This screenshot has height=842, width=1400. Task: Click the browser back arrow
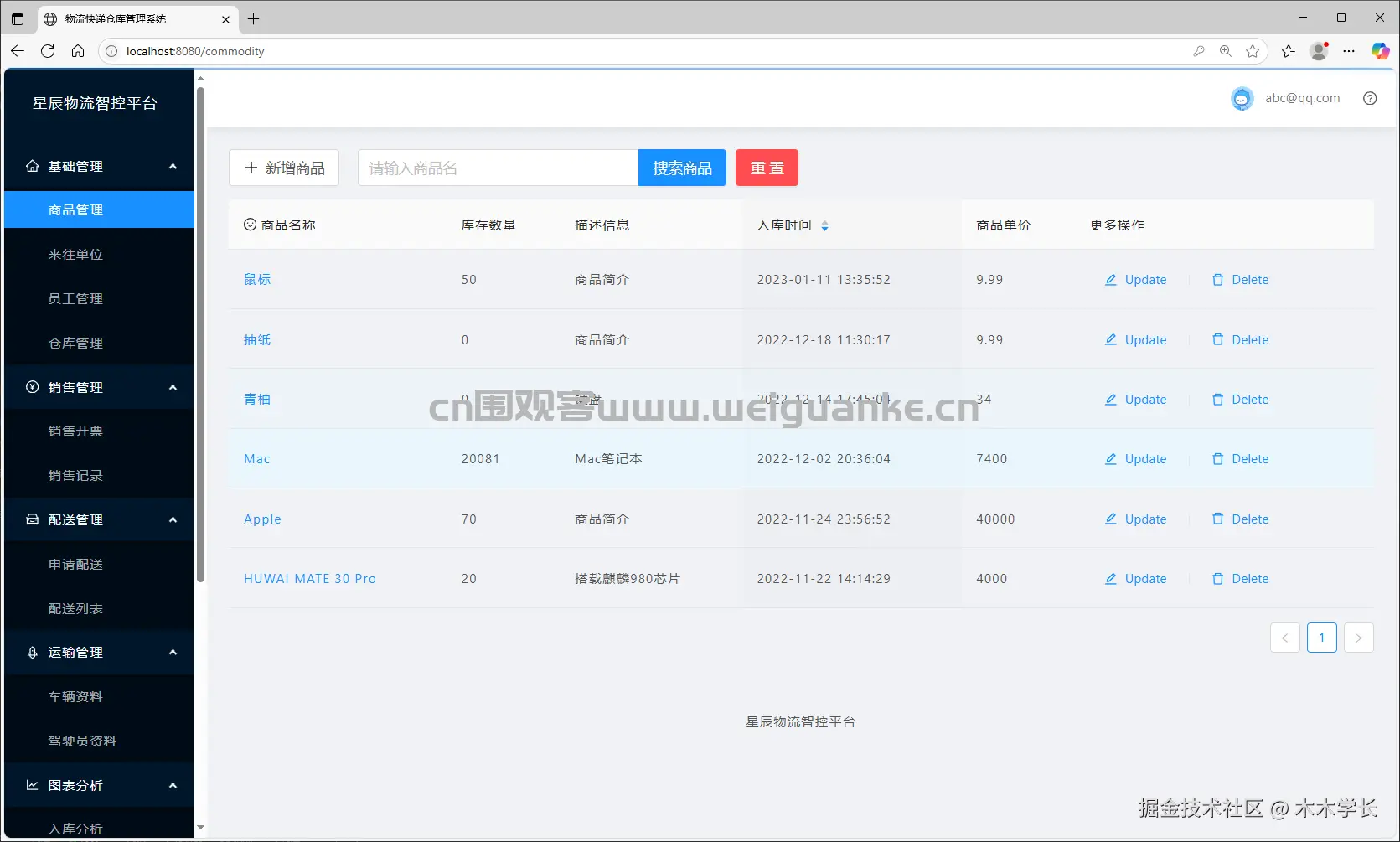(18, 51)
